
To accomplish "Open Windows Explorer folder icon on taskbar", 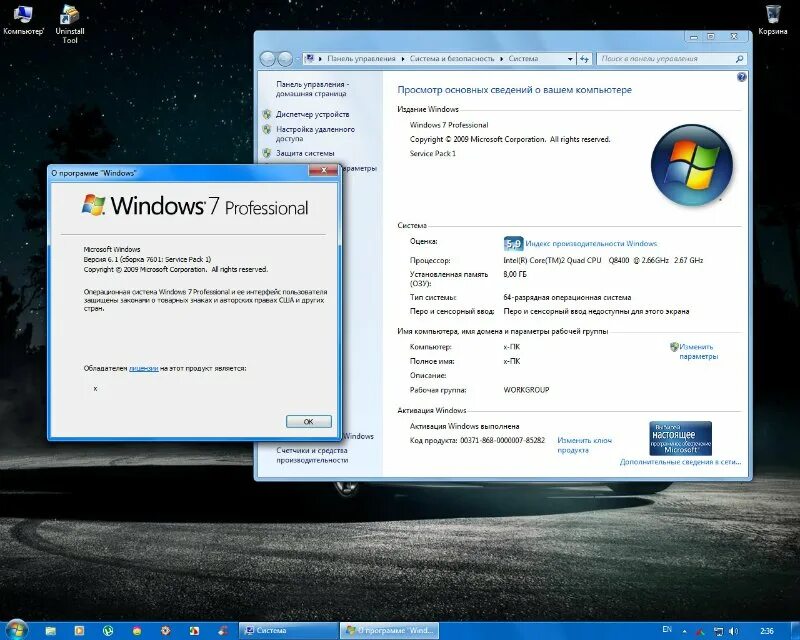I will click(51, 631).
